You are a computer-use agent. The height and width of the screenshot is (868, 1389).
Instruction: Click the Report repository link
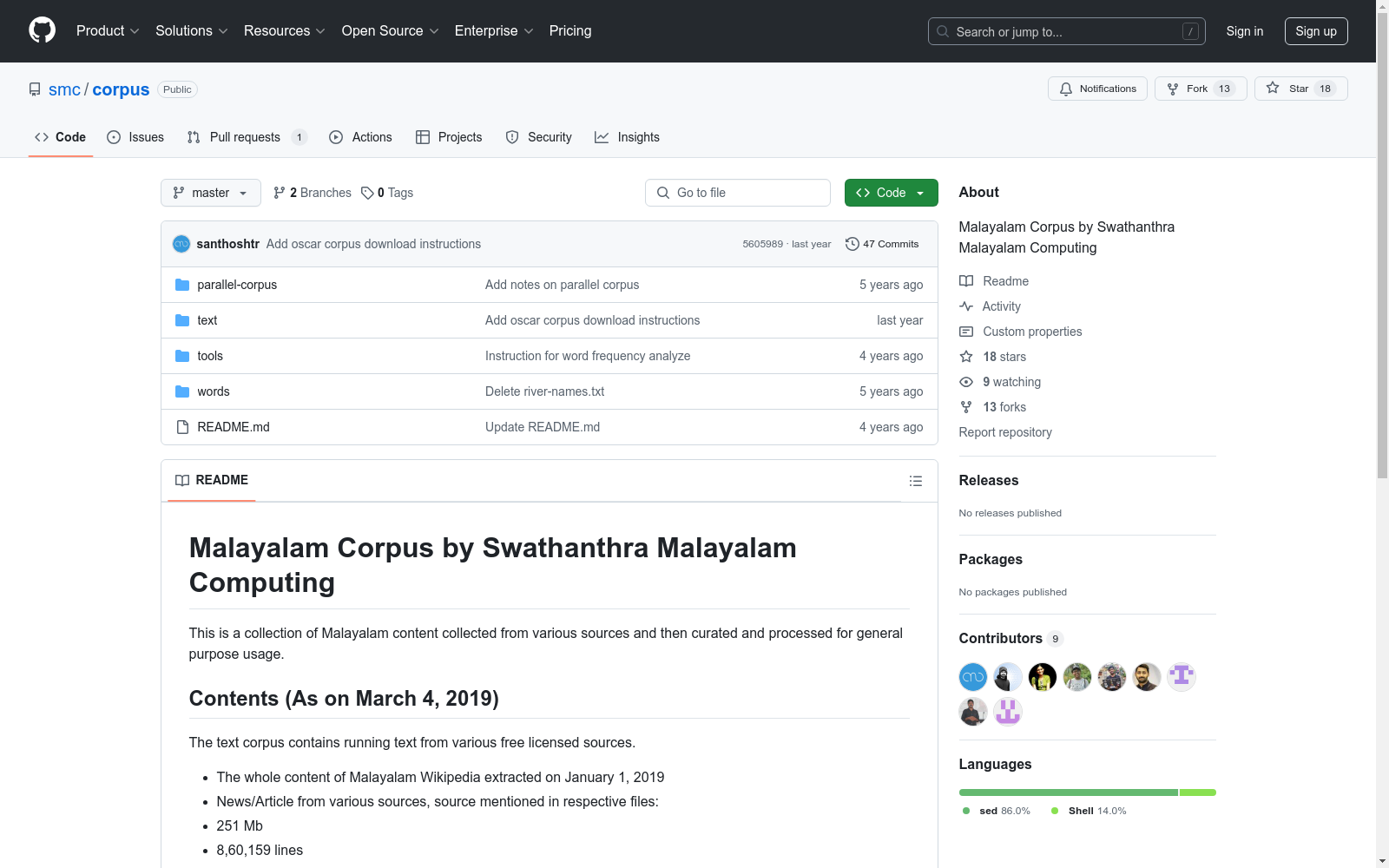pos(1005,432)
